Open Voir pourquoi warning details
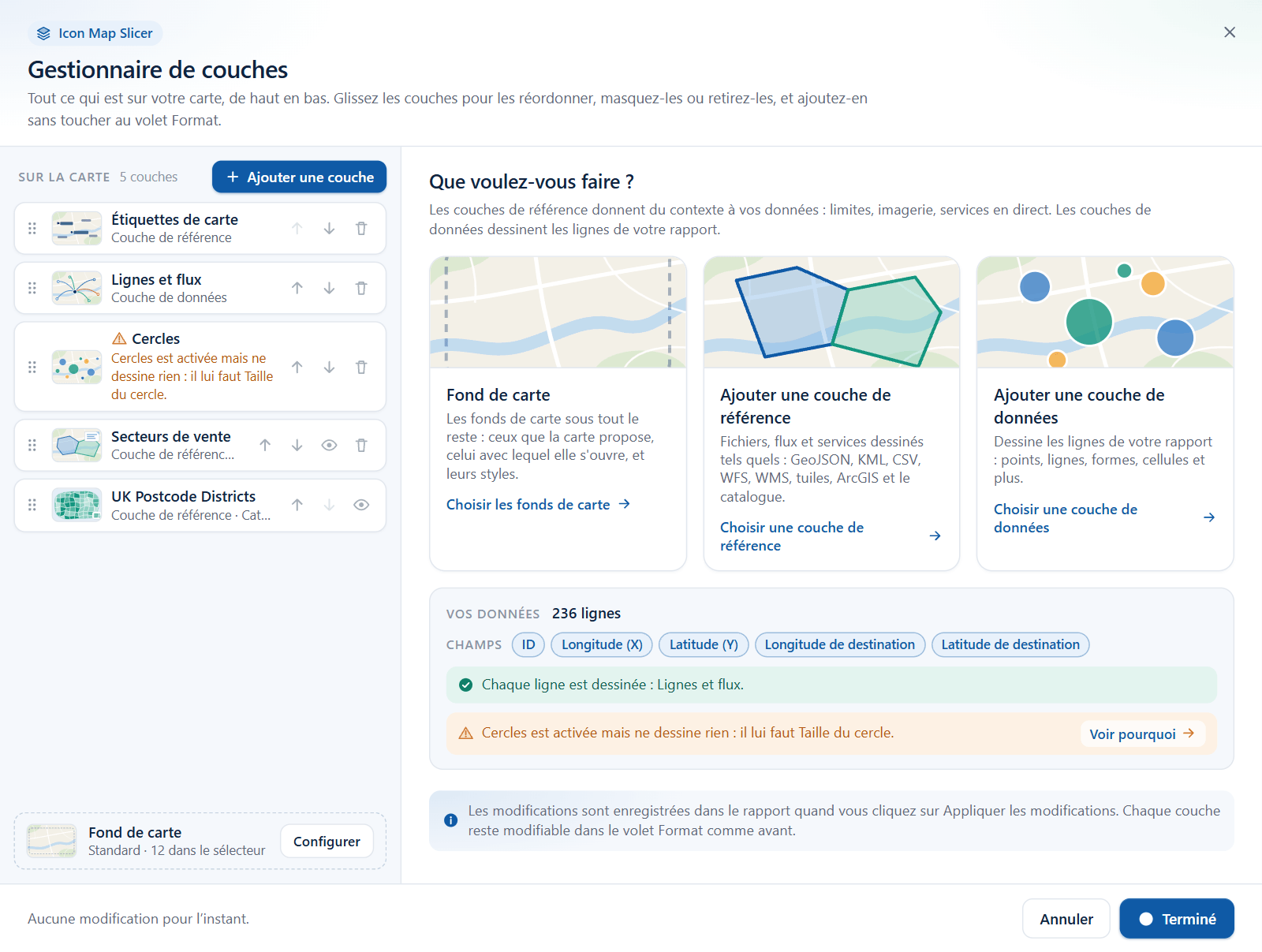The image size is (1262, 952). [1142, 734]
